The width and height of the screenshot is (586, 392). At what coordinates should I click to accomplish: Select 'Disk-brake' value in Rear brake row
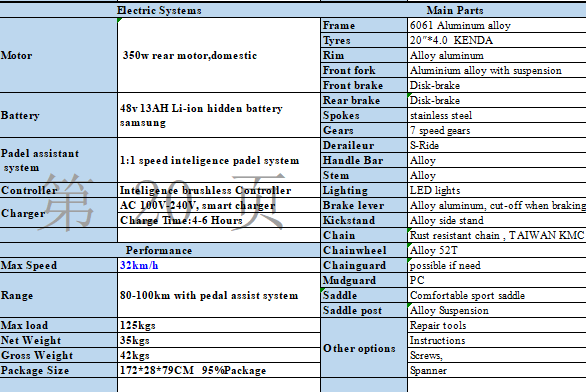coord(497,100)
